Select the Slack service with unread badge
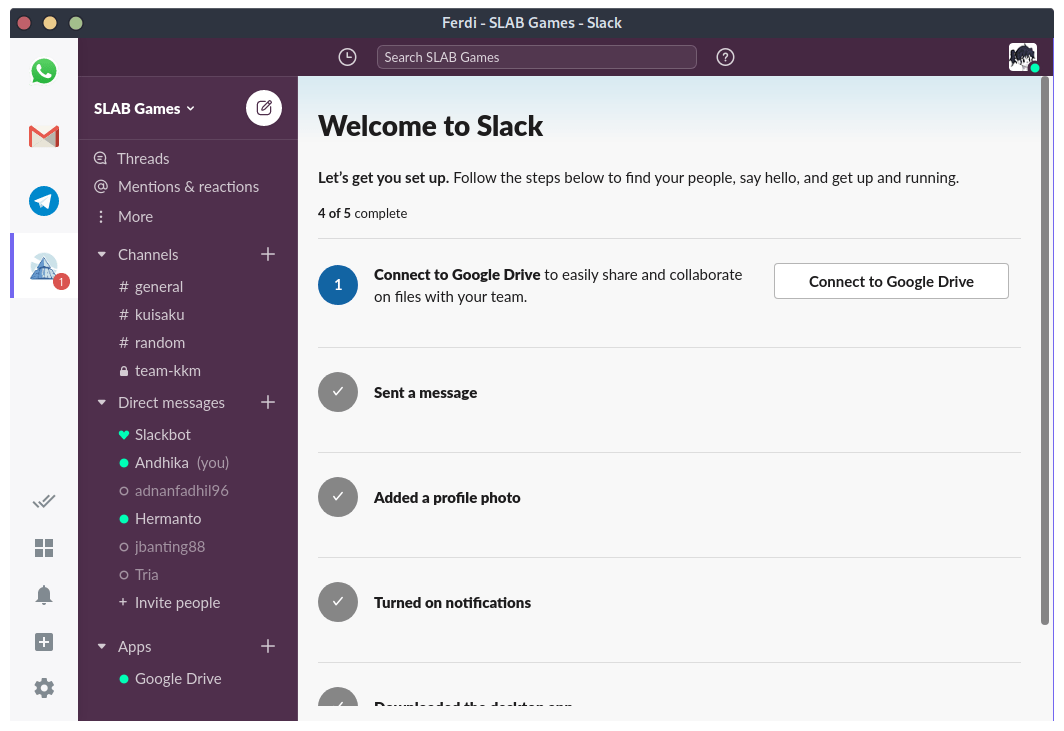The width and height of the screenshot is (1064, 731). pos(45,266)
